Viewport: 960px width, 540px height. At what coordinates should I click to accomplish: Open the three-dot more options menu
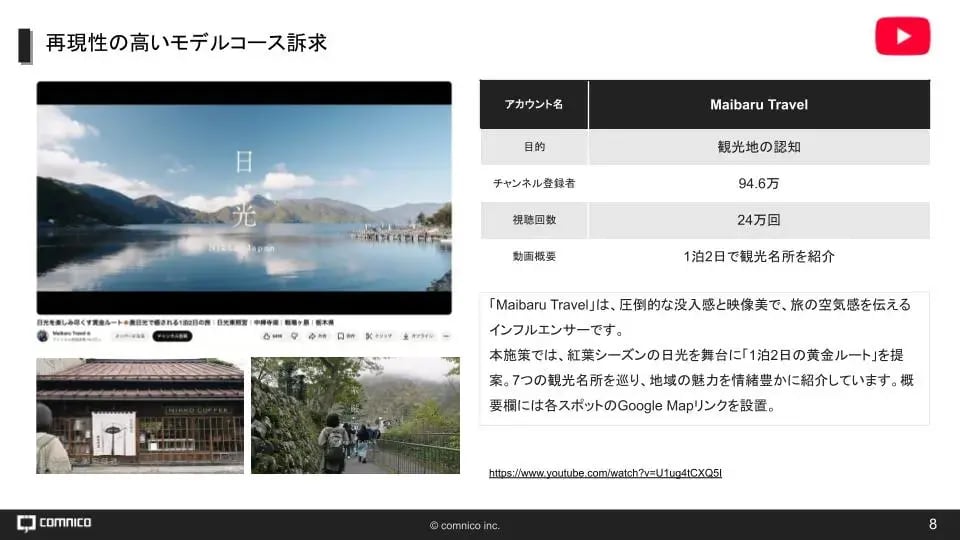(446, 336)
